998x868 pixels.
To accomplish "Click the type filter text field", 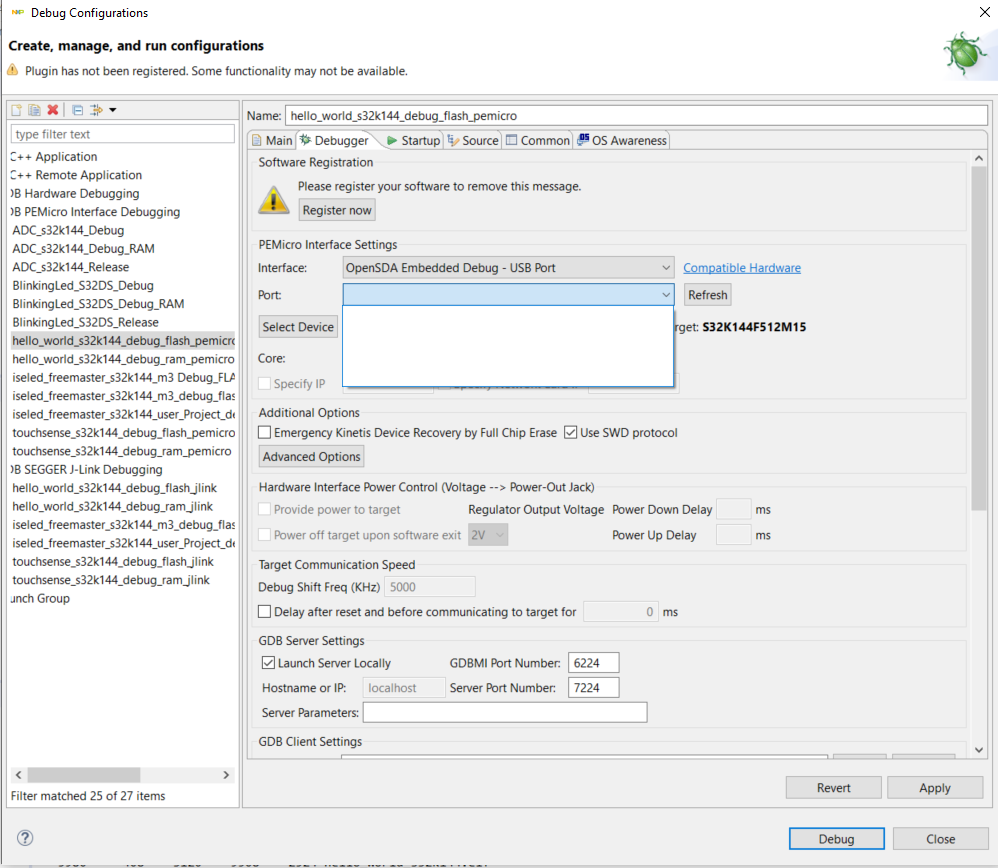I will pyautogui.click(x=123, y=134).
